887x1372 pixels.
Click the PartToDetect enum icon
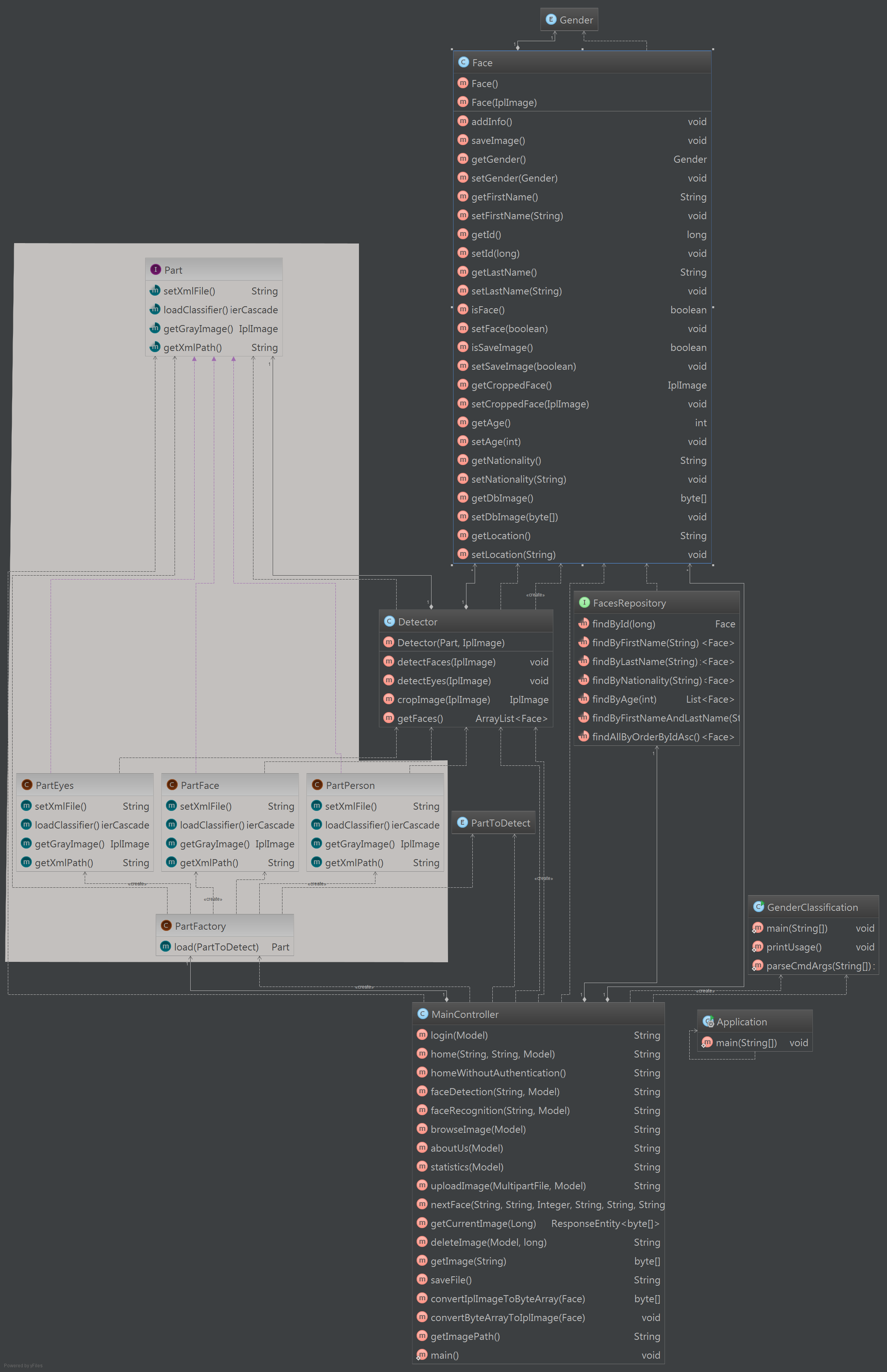(x=462, y=822)
